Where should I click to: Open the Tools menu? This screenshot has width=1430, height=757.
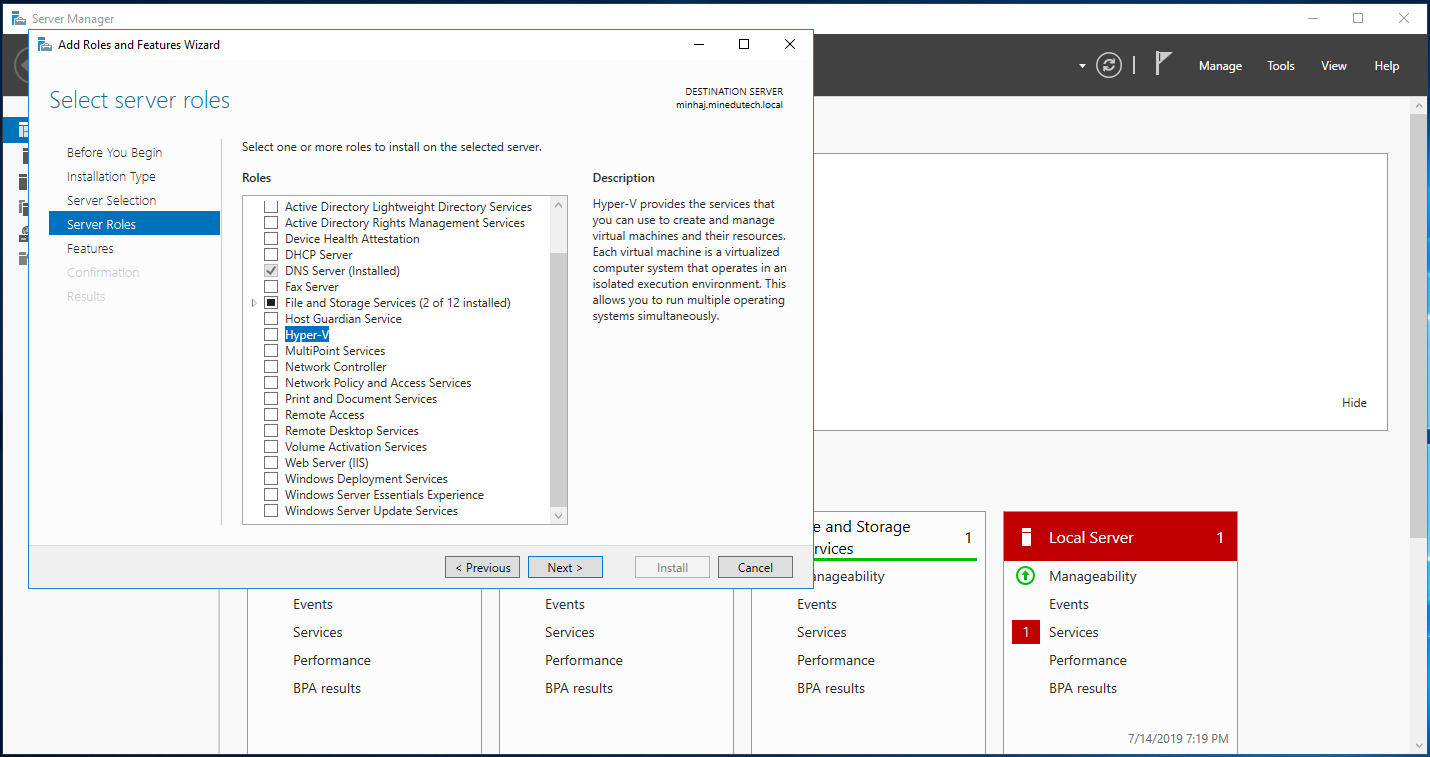pyautogui.click(x=1280, y=65)
